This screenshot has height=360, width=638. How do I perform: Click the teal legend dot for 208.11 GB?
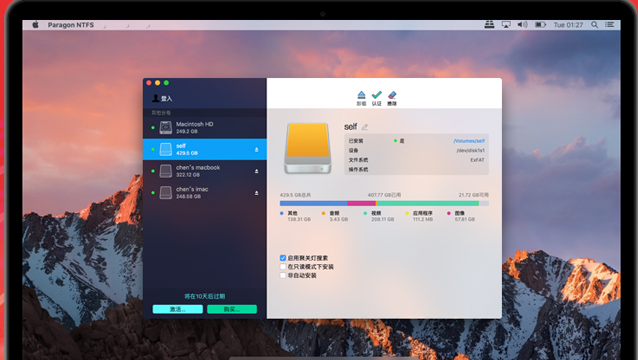pyautogui.click(x=365, y=213)
